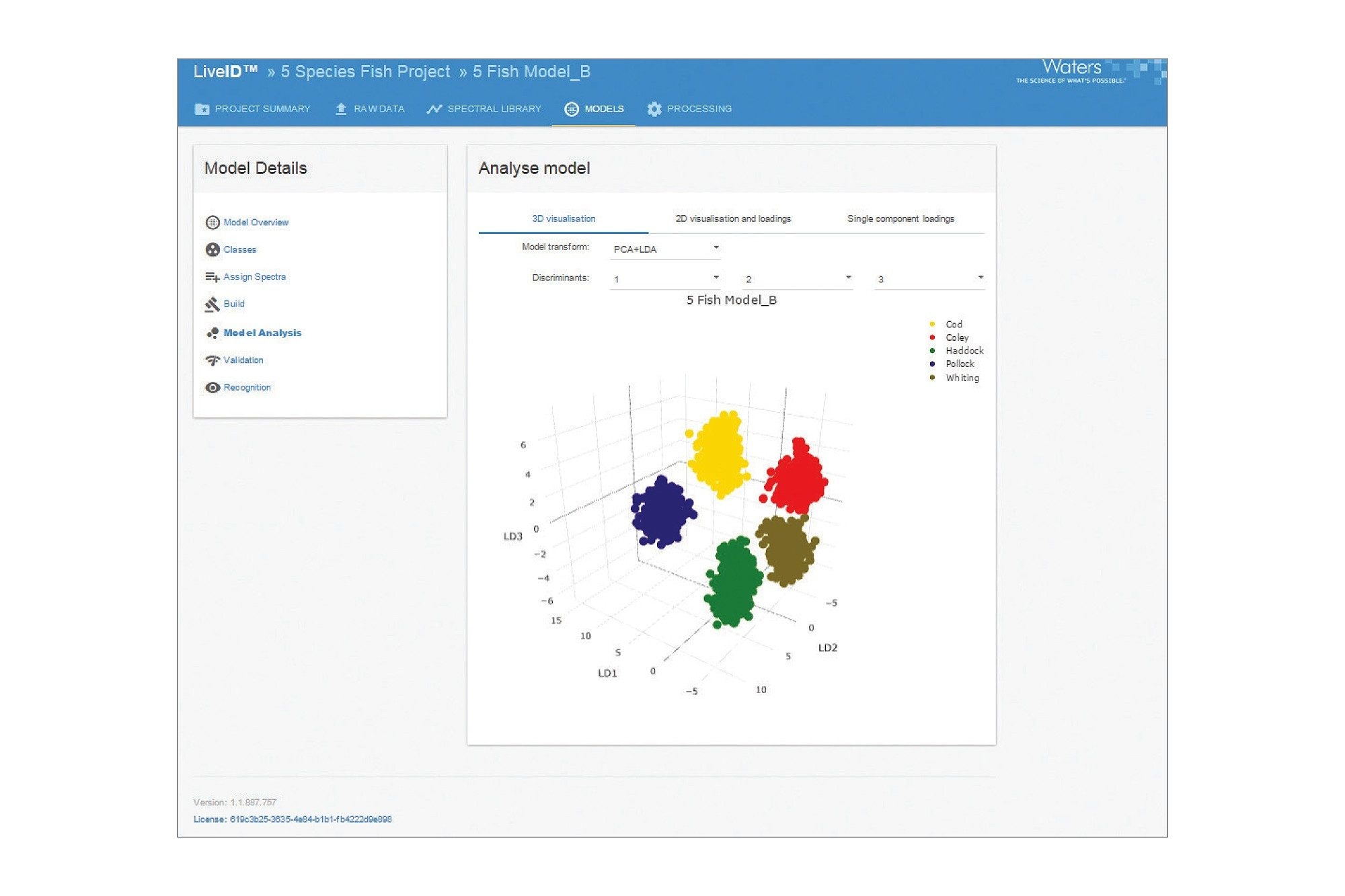
Task: Open the Assign Spectra link
Action: pyautogui.click(x=255, y=277)
